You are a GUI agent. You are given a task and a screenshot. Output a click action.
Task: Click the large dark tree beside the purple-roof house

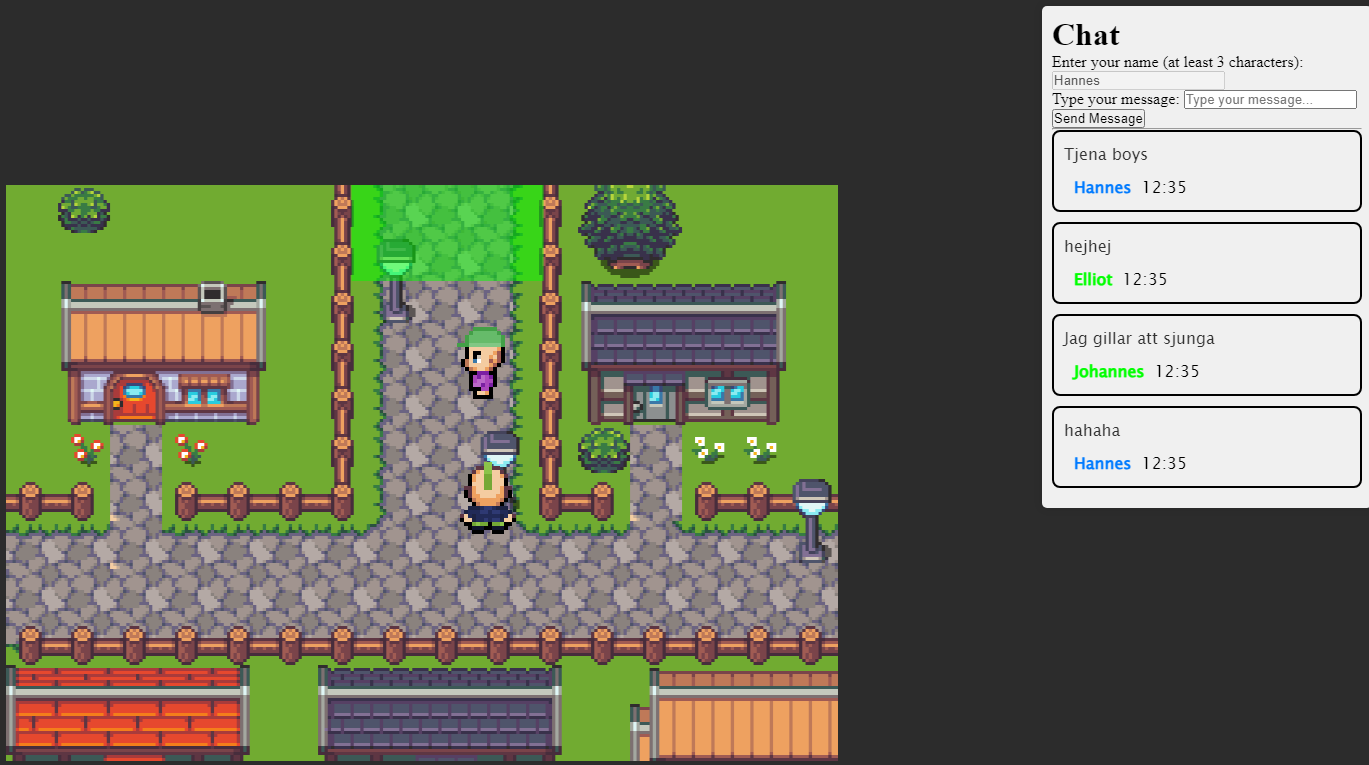tap(629, 228)
